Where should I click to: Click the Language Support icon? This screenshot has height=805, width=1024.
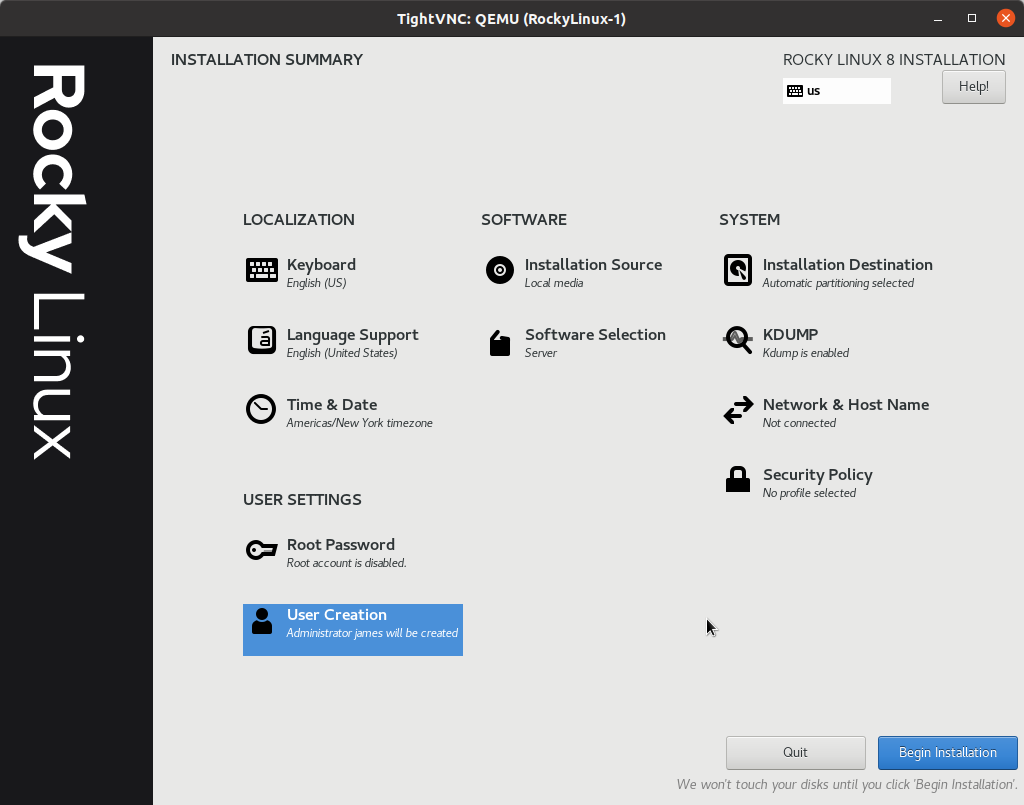click(x=262, y=339)
